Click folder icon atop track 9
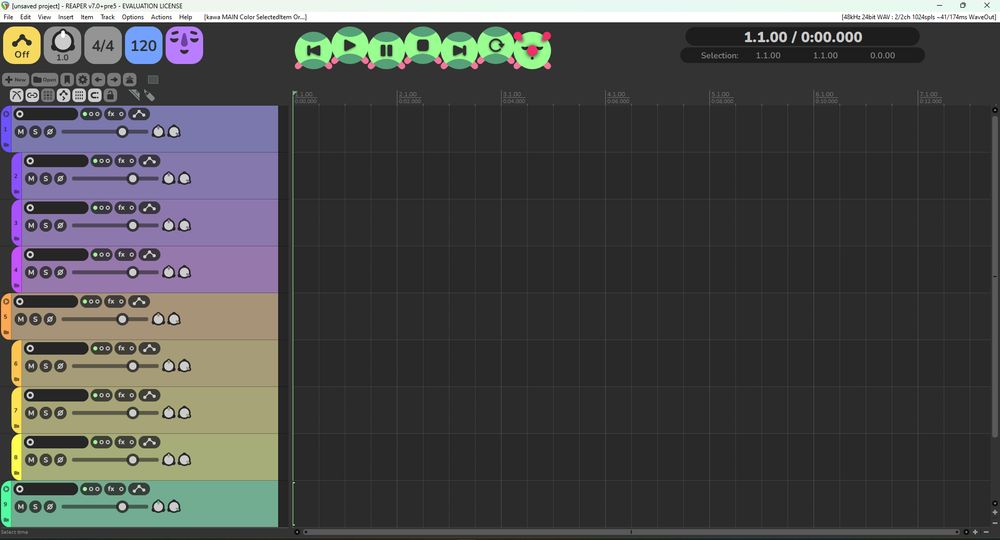1000x540 pixels. point(6,489)
